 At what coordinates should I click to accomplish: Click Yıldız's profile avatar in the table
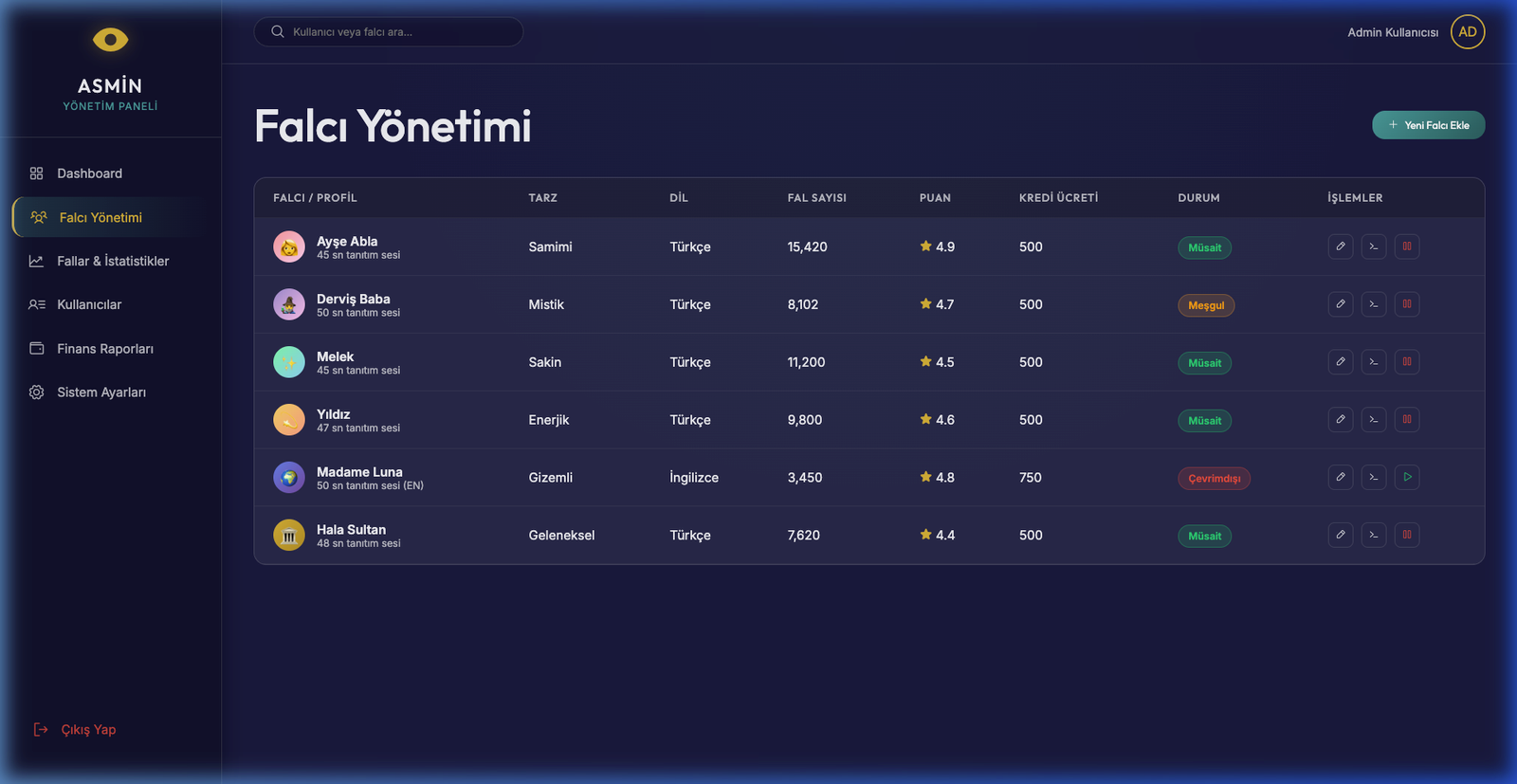pos(289,420)
